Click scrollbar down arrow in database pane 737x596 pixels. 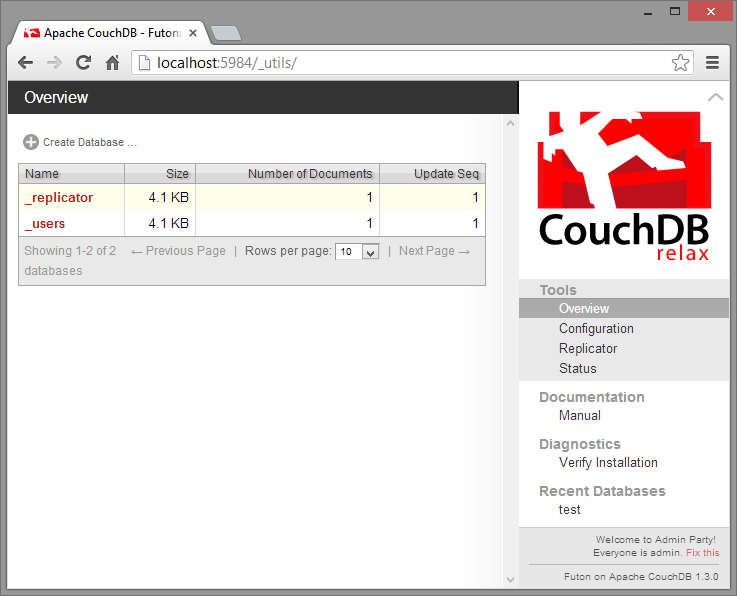510,580
